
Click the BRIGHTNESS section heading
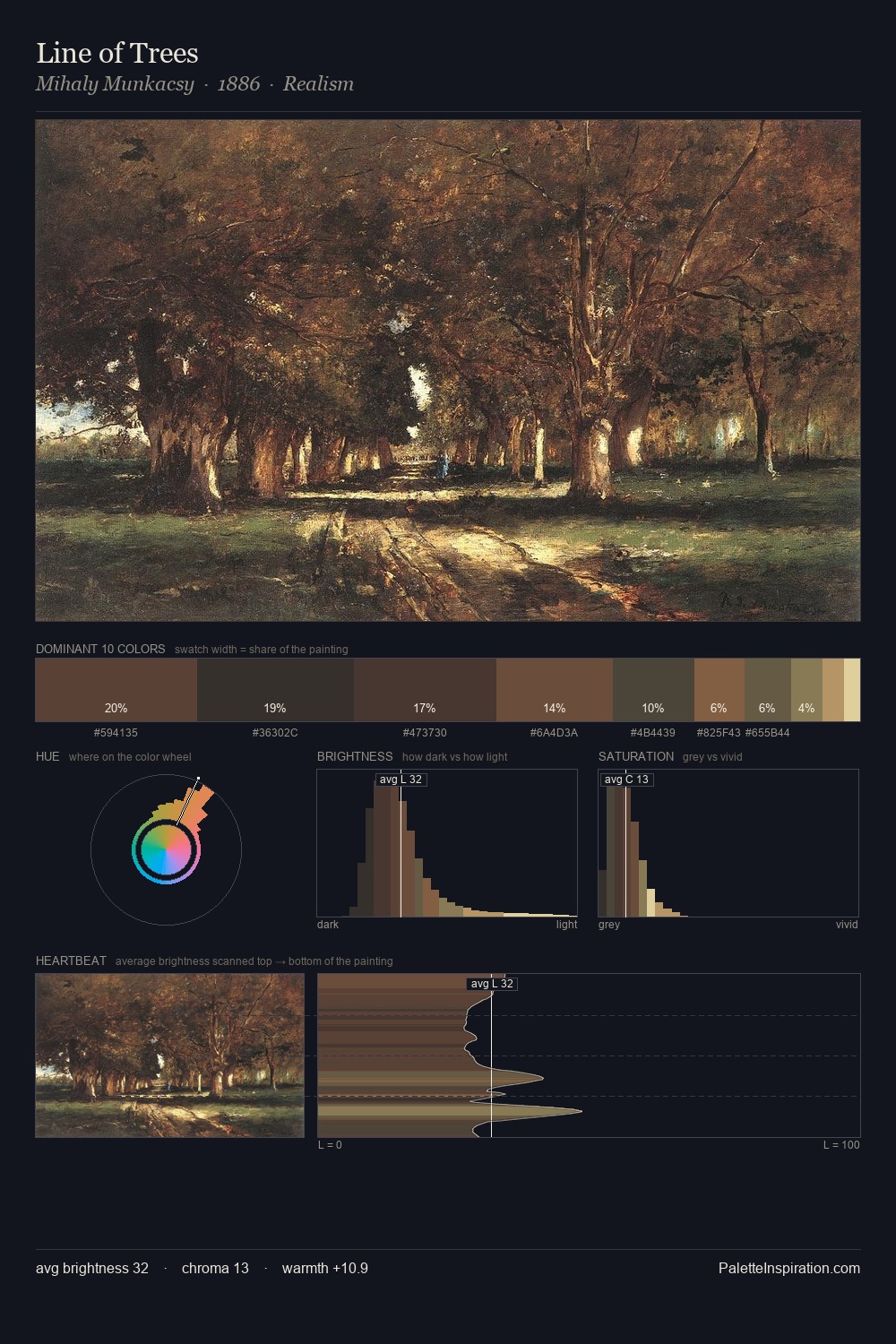click(355, 756)
